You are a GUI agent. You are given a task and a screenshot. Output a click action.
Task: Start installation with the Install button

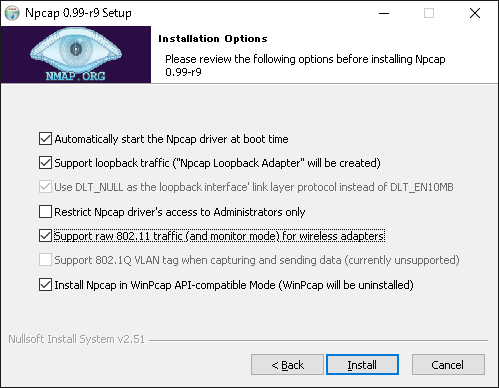[362, 365]
